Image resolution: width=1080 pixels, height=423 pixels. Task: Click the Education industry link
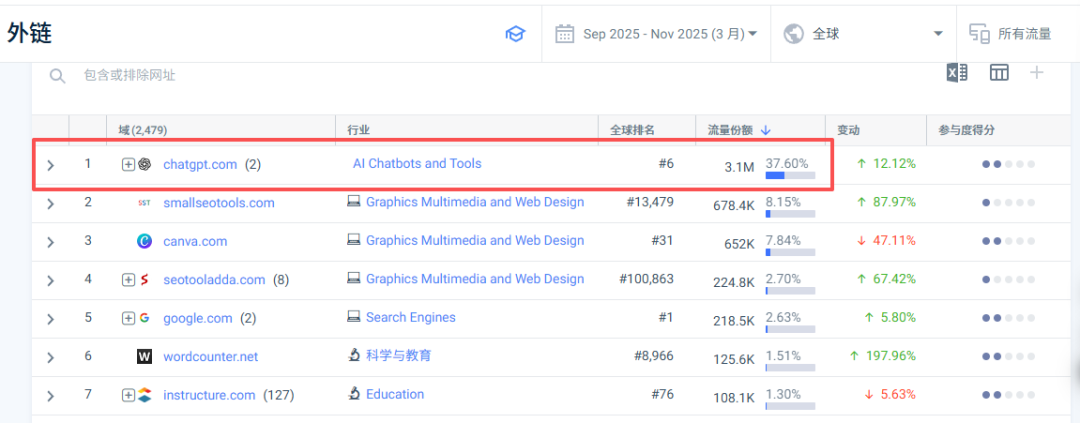click(x=395, y=394)
